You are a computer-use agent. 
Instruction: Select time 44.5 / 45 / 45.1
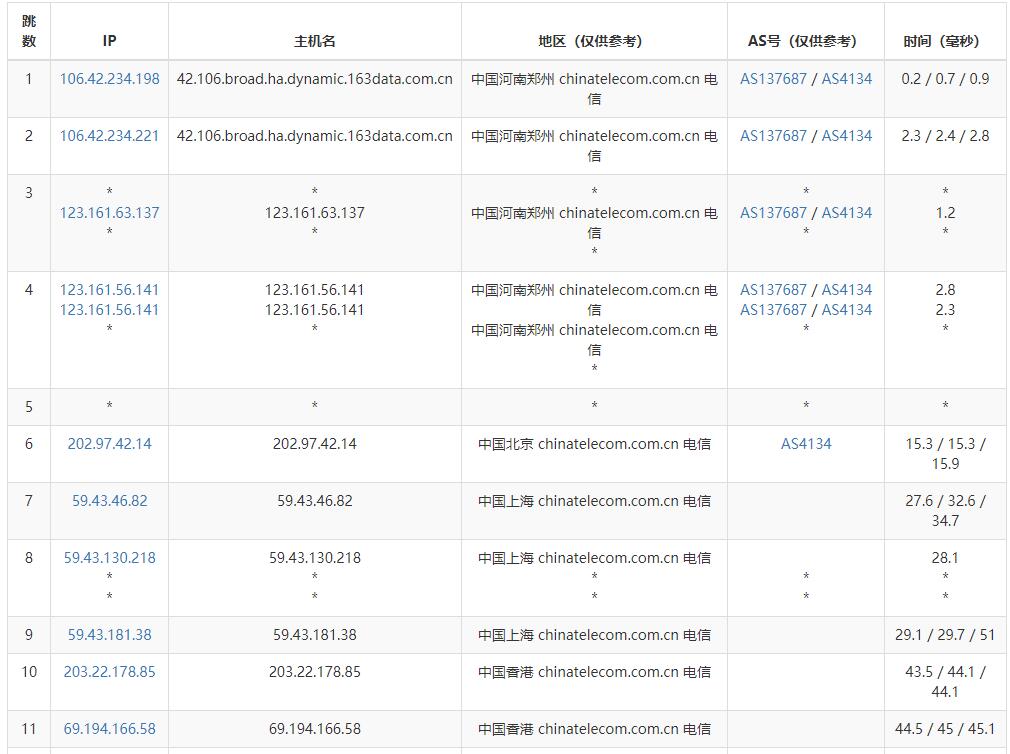pos(945,729)
